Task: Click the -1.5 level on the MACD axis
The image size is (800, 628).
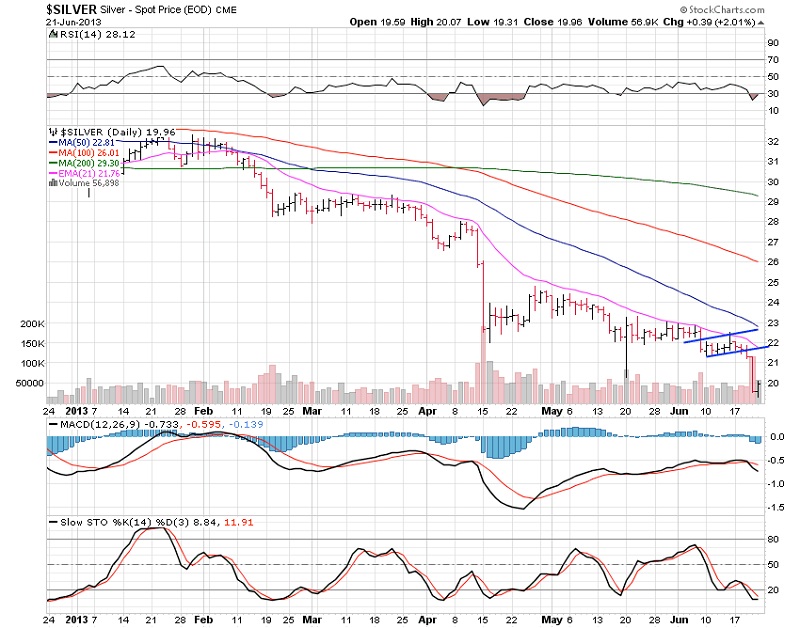Action: pyautogui.click(x=776, y=507)
